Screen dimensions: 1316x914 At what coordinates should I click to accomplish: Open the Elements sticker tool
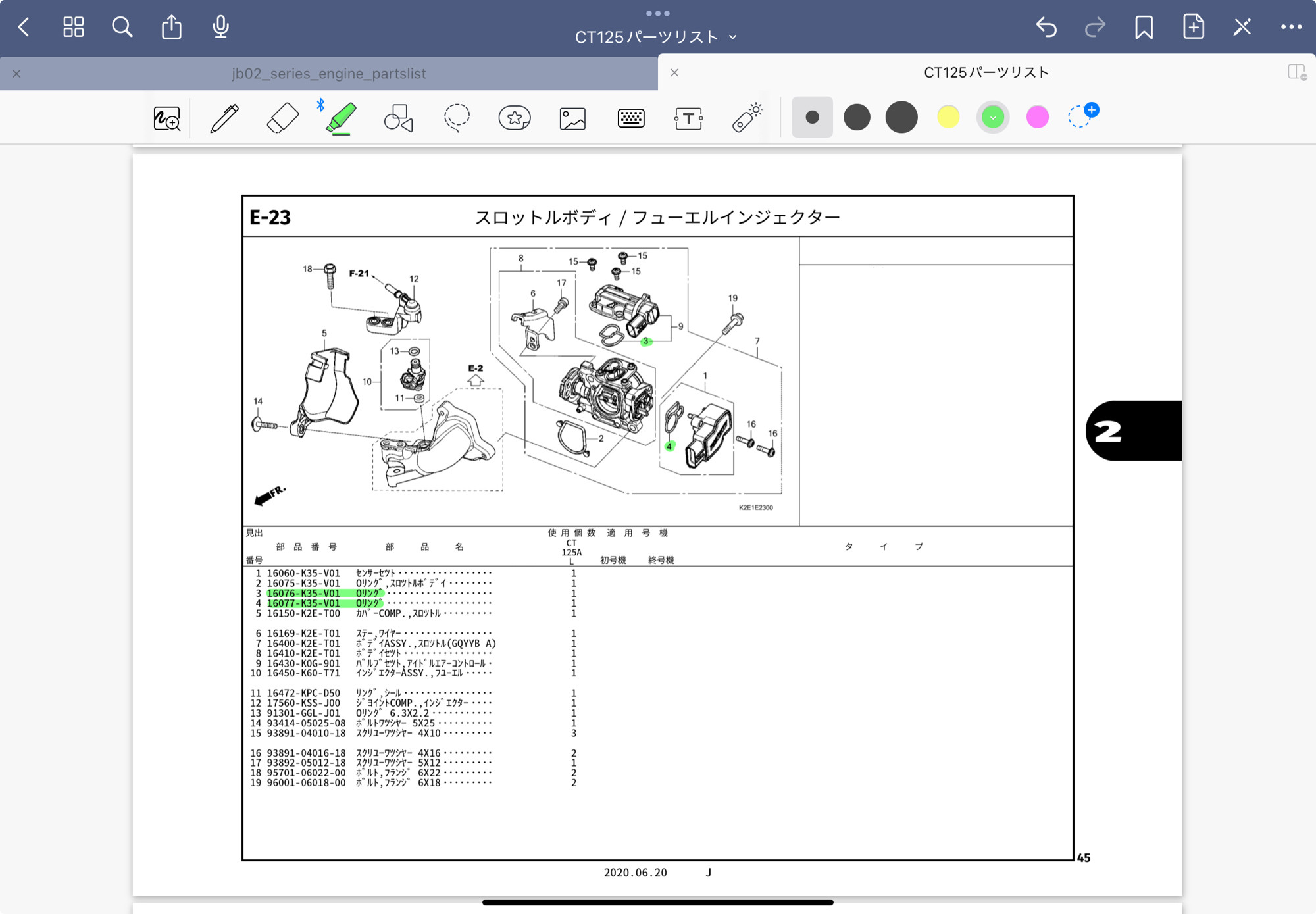coord(515,118)
